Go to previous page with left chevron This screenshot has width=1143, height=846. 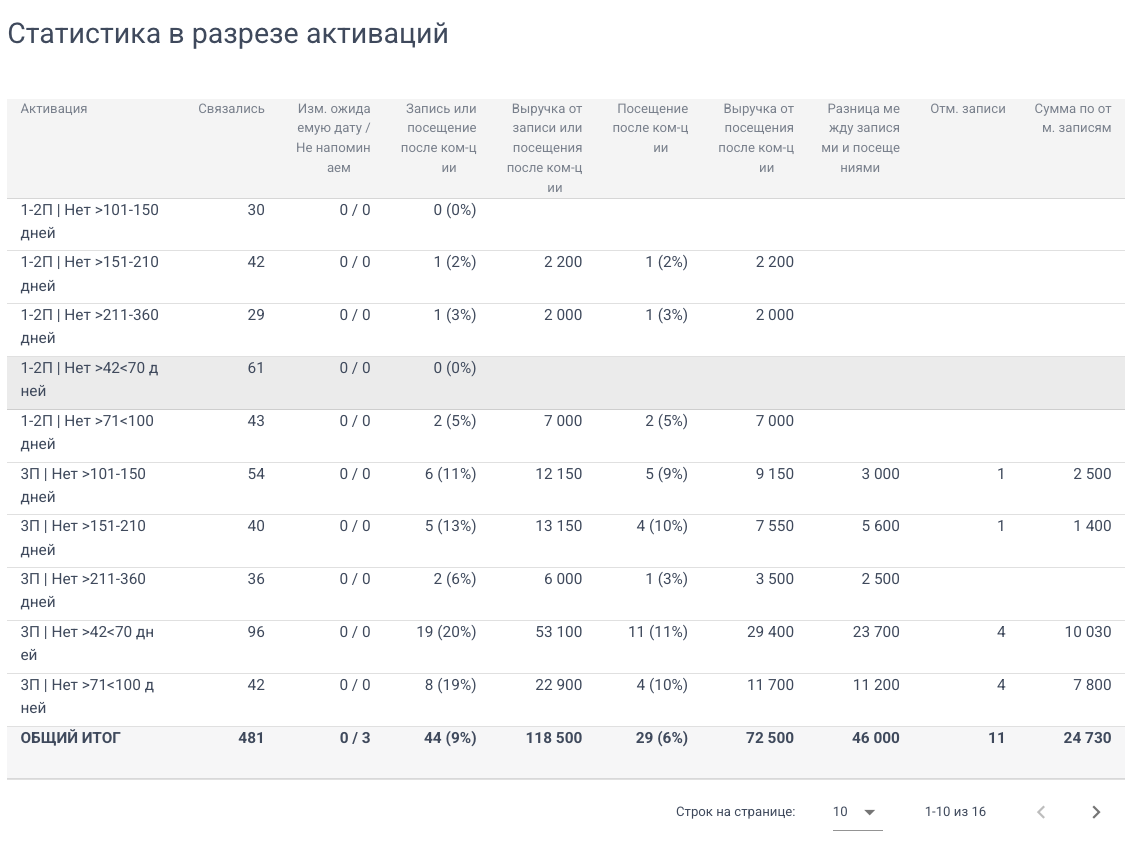tap(1041, 812)
